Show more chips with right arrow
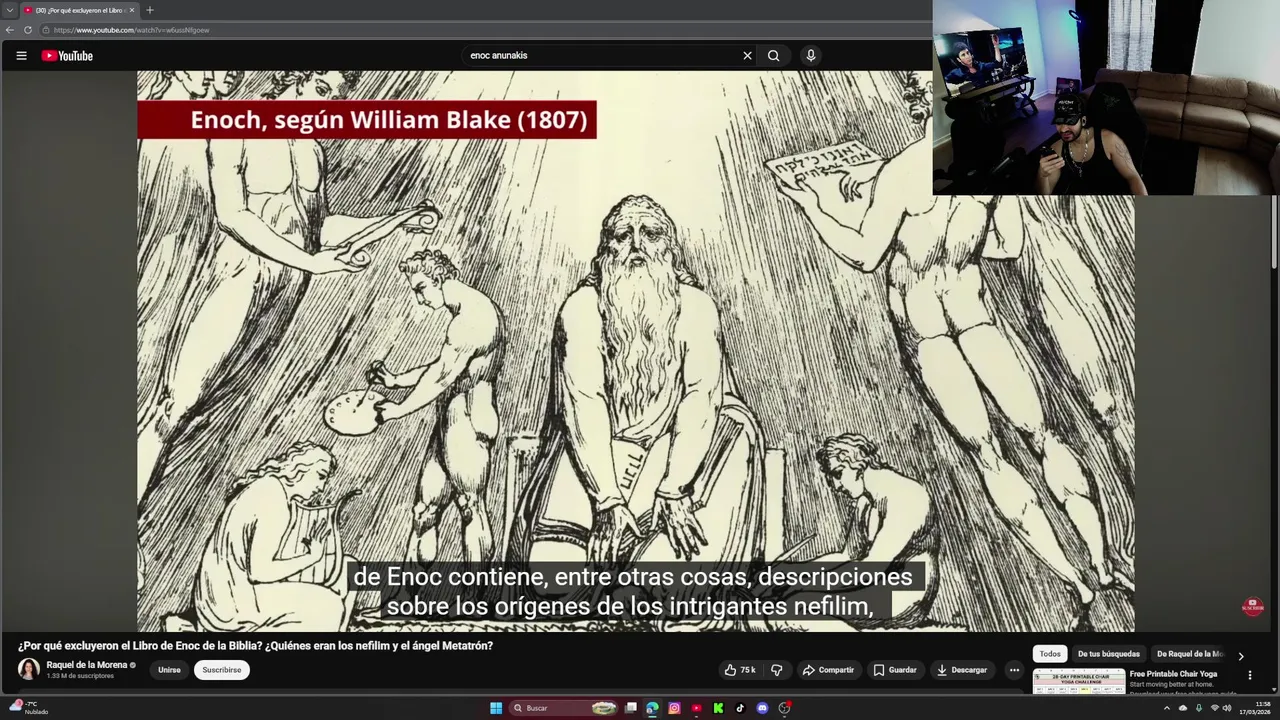The width and height of the screenshot is (1280, 720). 1241,656
